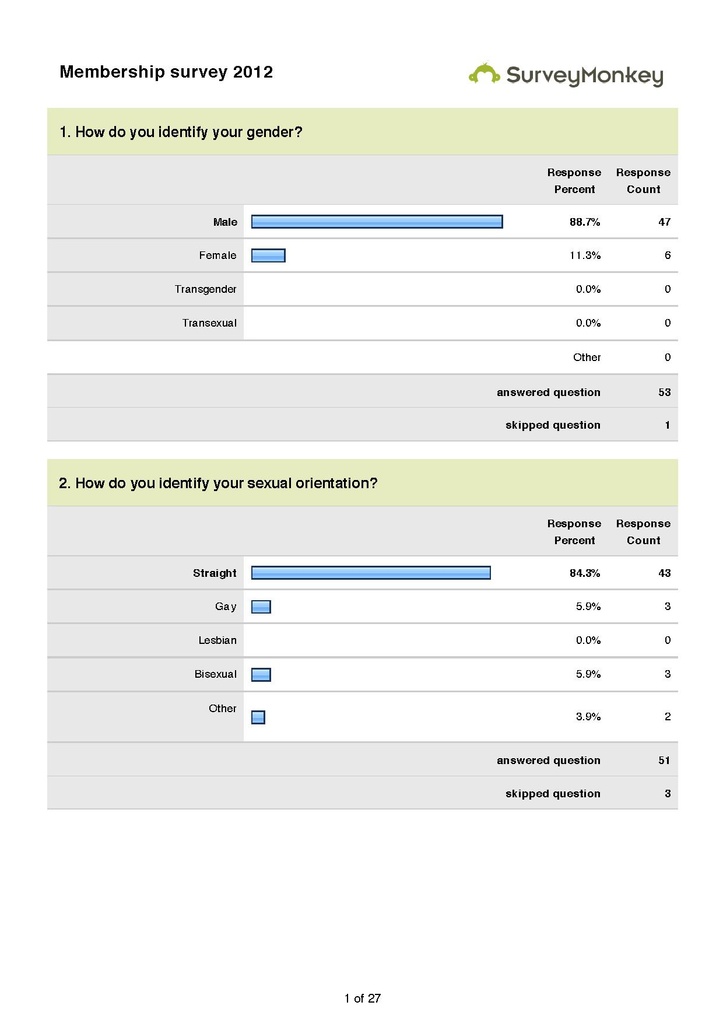Click answered question count 53
This screenshot has width=723, height=1023.
pos(664,392)
